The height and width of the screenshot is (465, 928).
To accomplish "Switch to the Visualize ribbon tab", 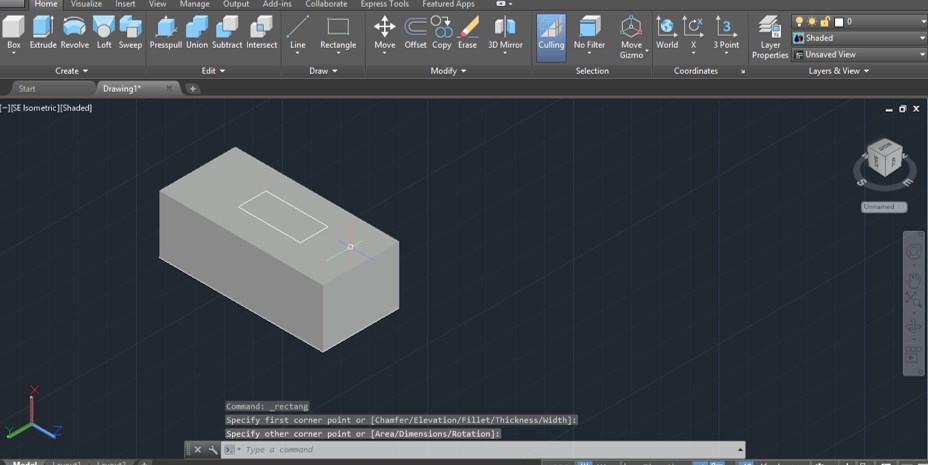I will pos(86,4).
